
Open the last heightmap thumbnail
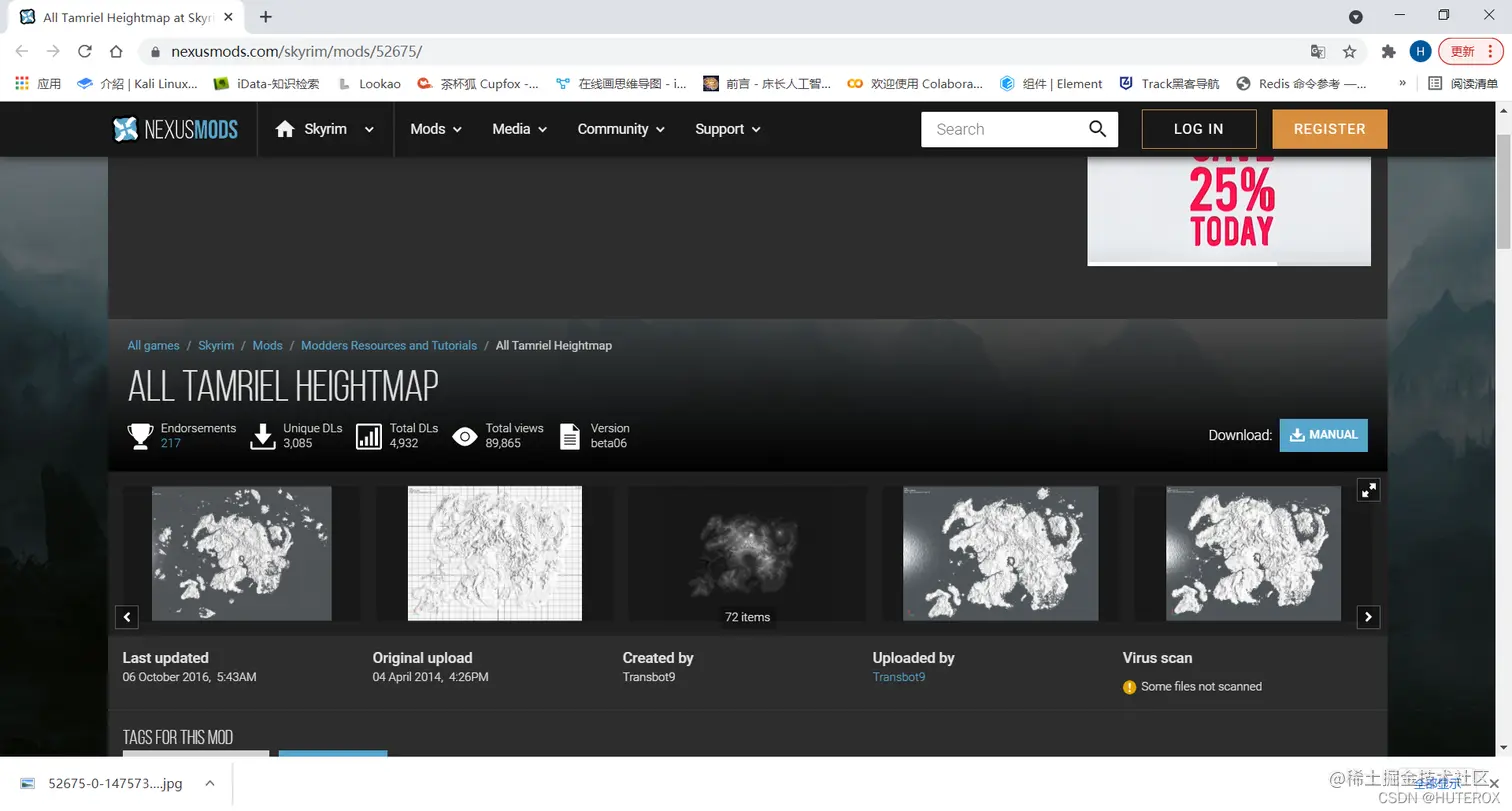(x=1253, y=553)
